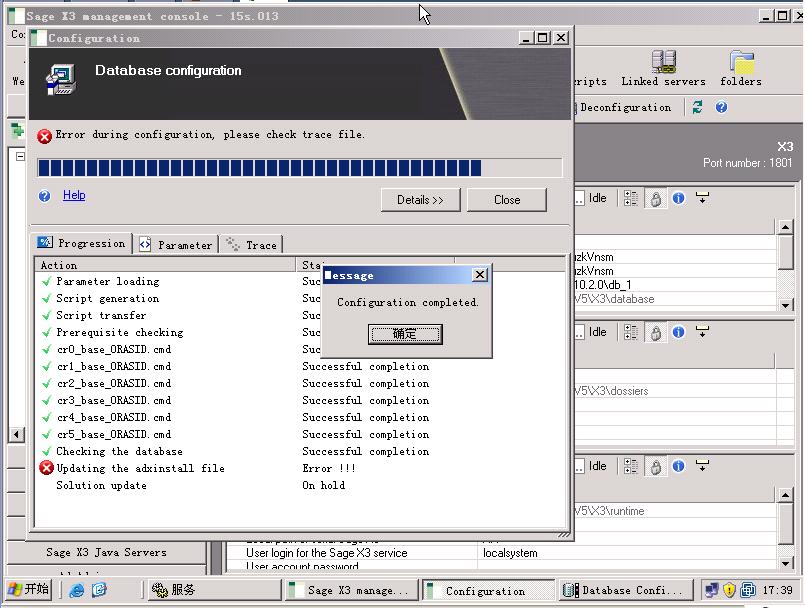Click info icon in top Idle panel
This screenshot has width=805, height=608.
tap(678, 199)
